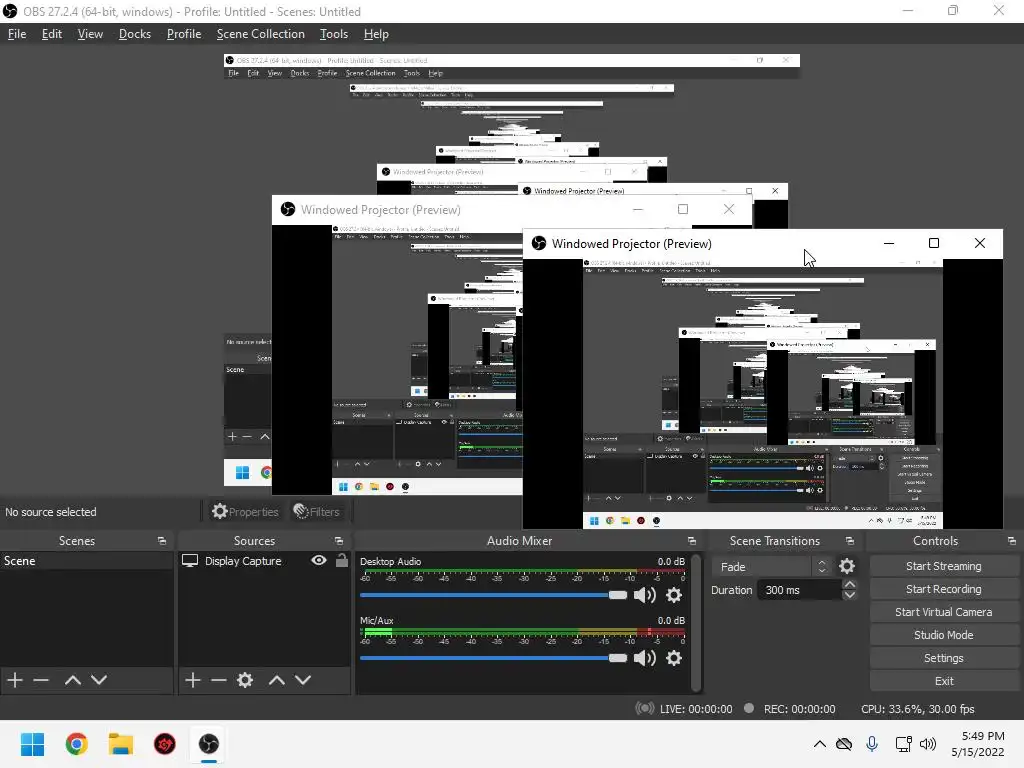Viewport: 1024px width, 768px height.
Task: Open File Explorer from the taskbar
Action: point(121,744)
